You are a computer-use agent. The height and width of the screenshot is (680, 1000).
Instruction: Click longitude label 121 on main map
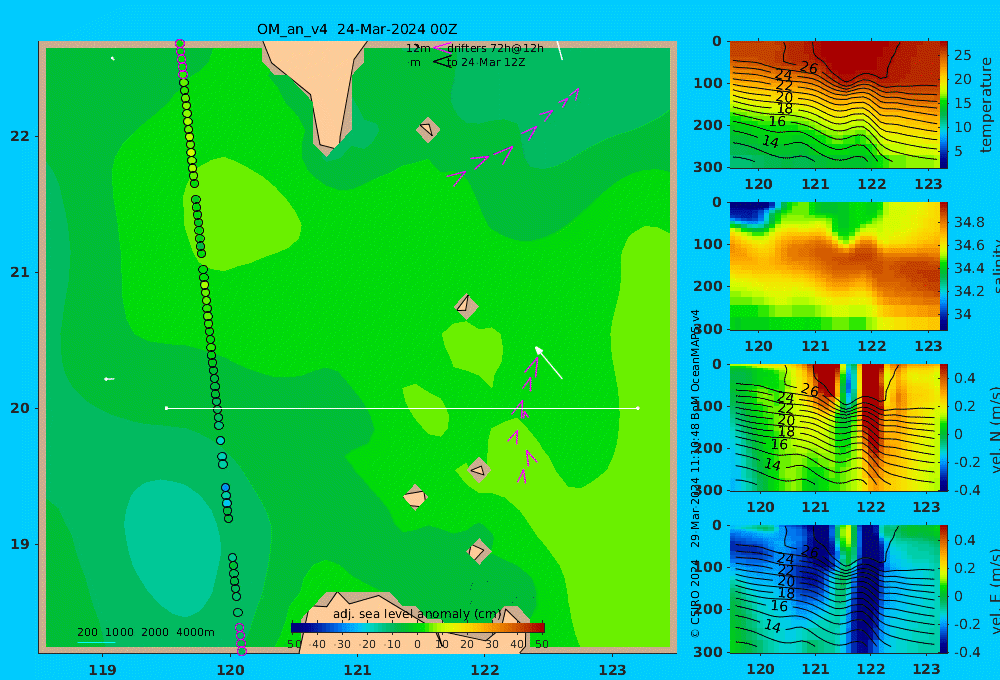(357, 670)
